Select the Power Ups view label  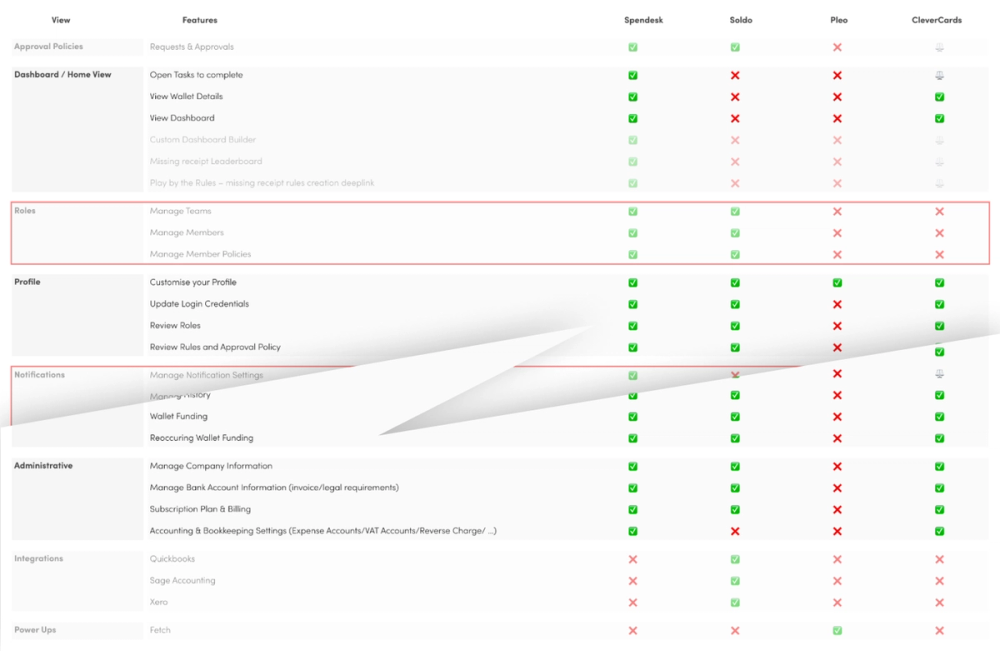coord(35,630)
